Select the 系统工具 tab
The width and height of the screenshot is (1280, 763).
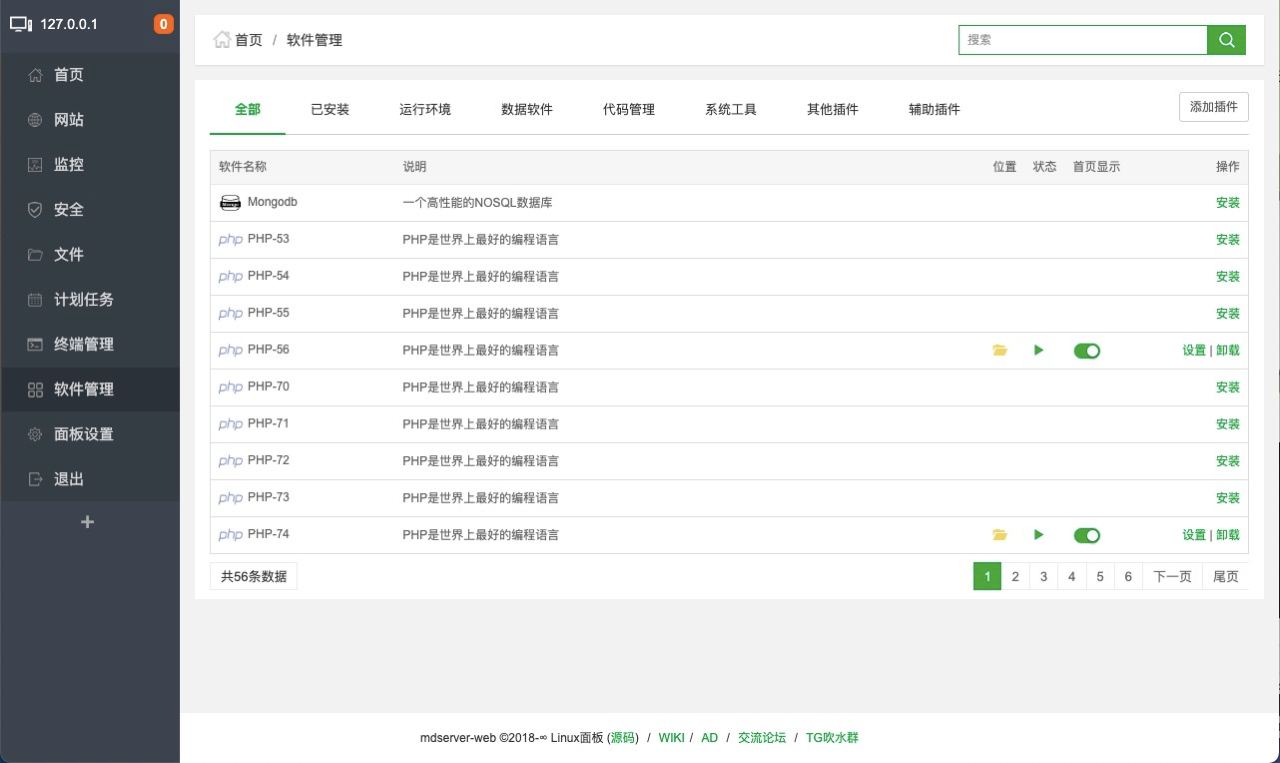tap(730, 109)
